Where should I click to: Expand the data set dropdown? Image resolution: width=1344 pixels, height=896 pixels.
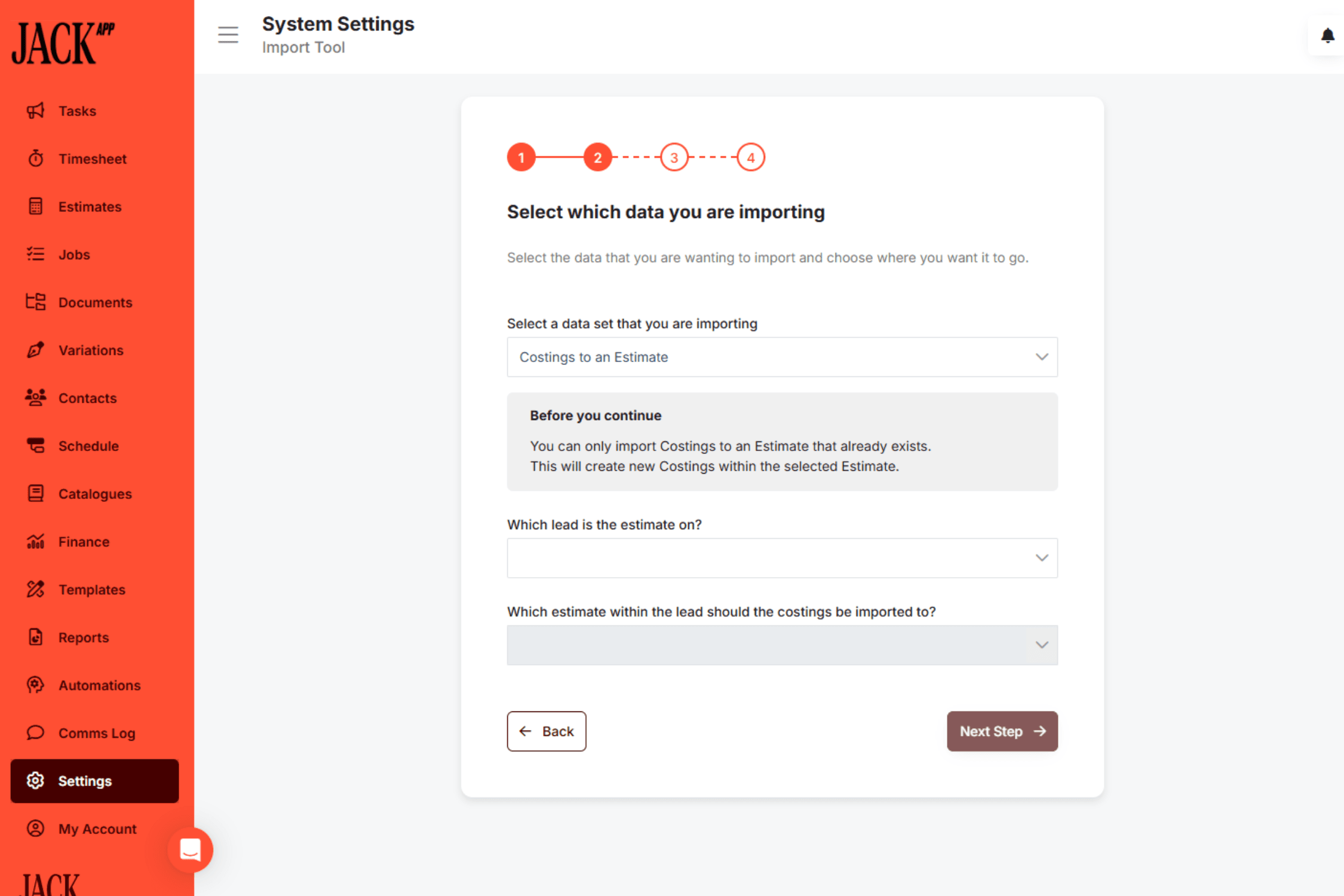point(782,357)
